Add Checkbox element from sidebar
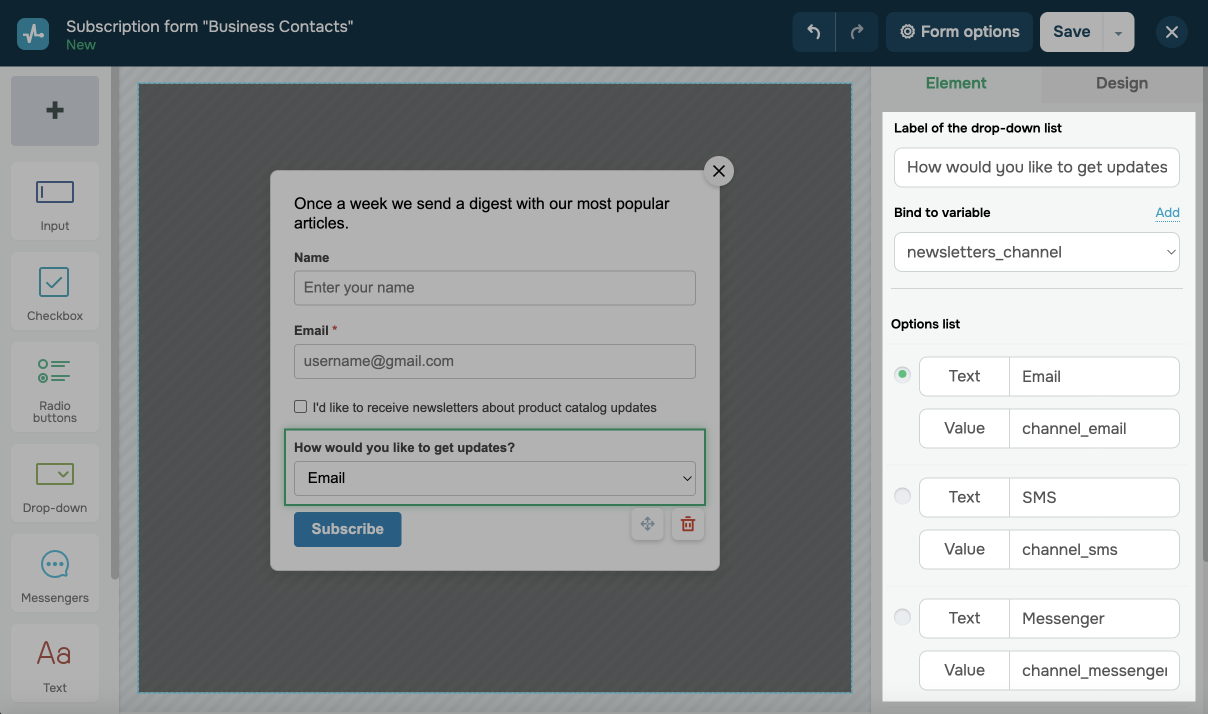1208x714 pixels. (x=55, y=291)
